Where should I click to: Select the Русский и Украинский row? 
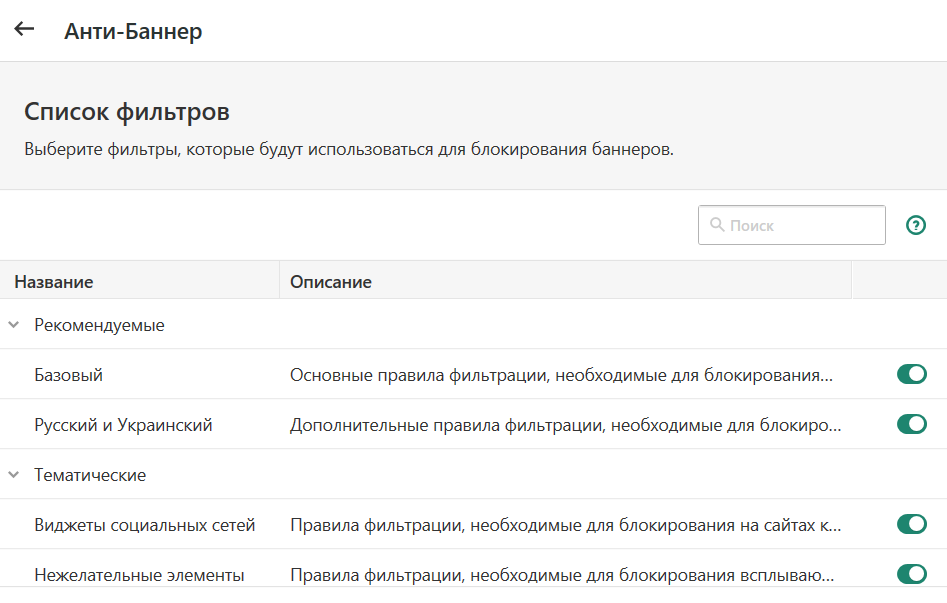click(123, 425)
